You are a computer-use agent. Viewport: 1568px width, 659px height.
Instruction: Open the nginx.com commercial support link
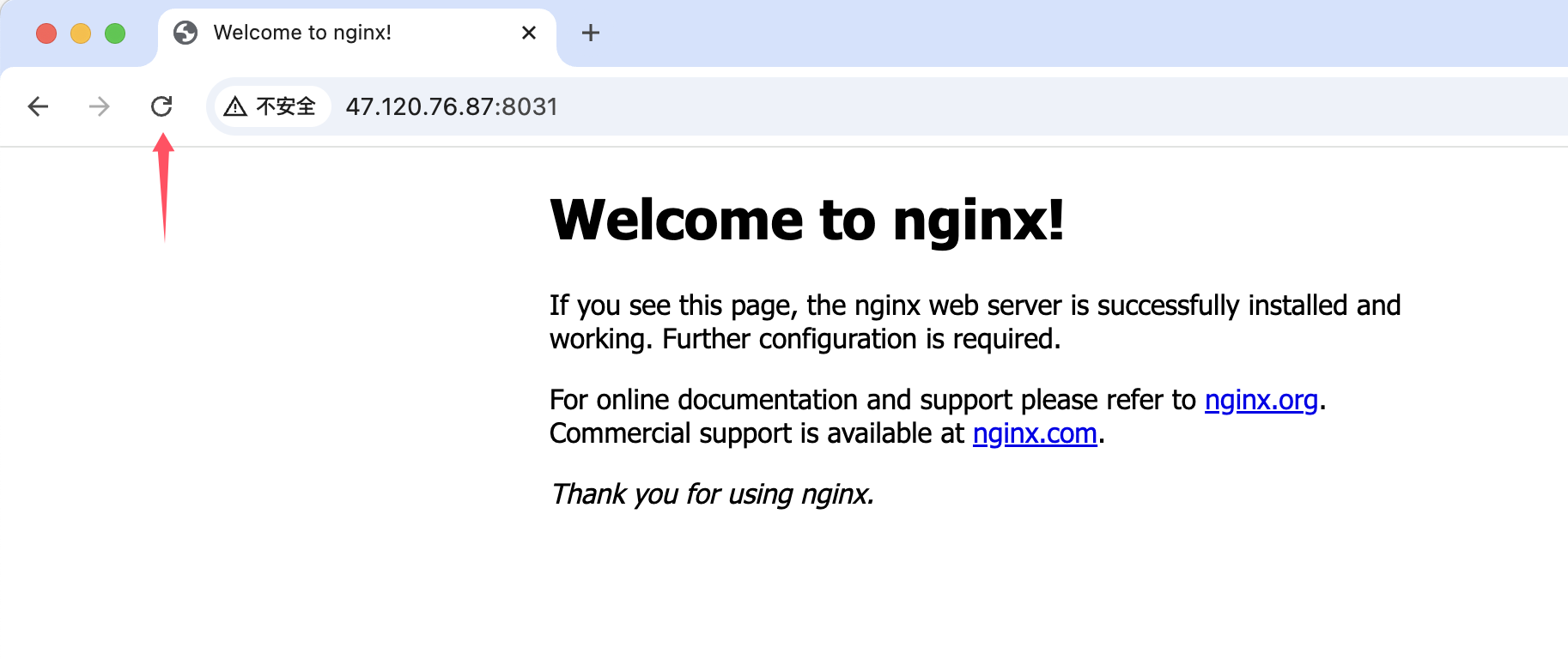[x=1035, y=433]
